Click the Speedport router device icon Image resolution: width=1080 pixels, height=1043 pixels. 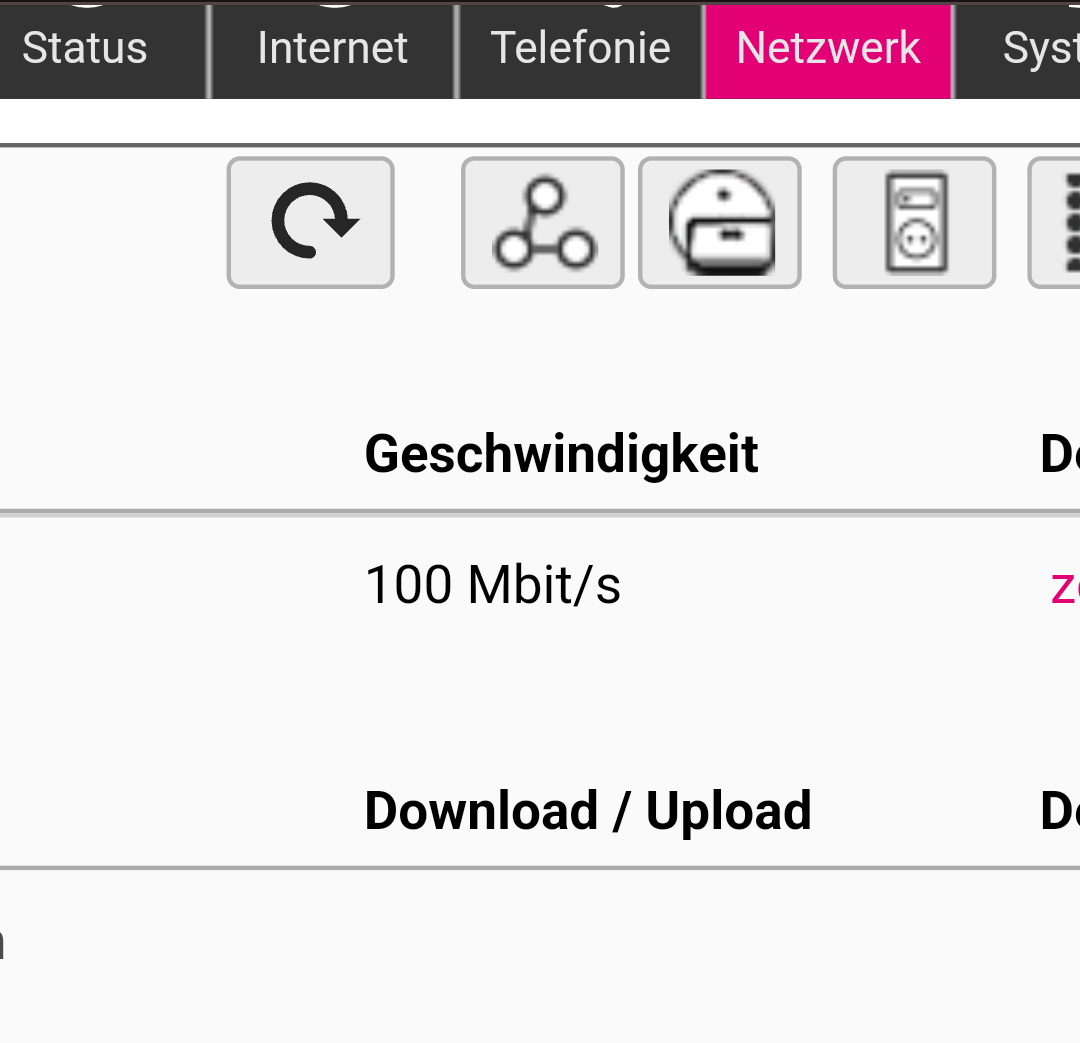click(x=720, y=222)
